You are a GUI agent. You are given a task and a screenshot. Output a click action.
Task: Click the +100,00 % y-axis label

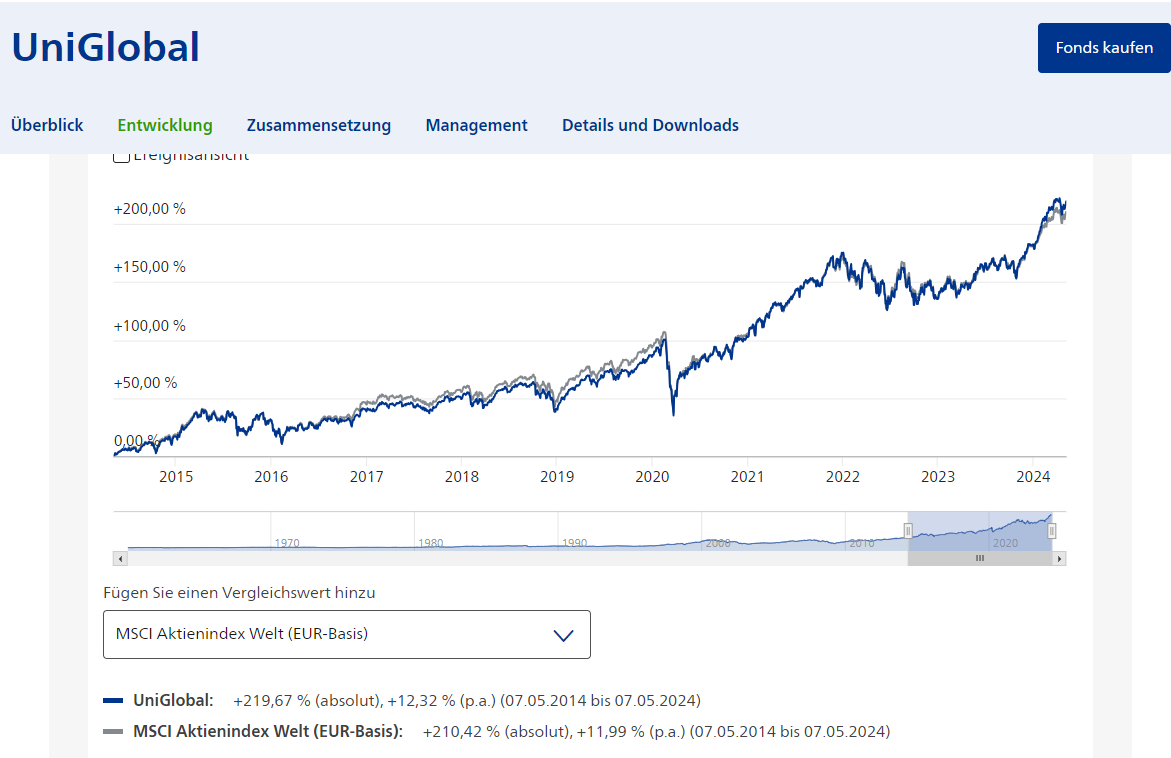pyautogui.click(x=149, y=326)
